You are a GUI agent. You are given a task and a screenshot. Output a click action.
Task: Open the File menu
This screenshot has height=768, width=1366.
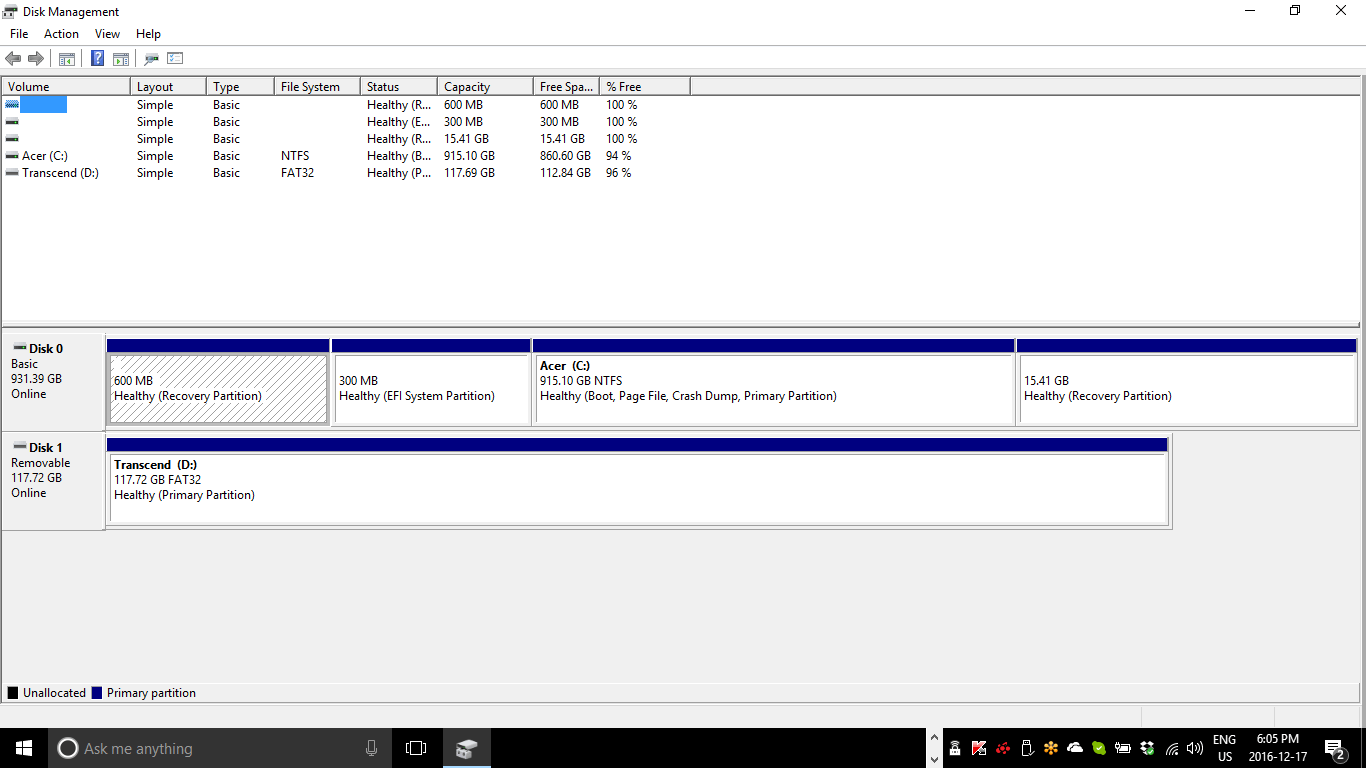(19, 34)
